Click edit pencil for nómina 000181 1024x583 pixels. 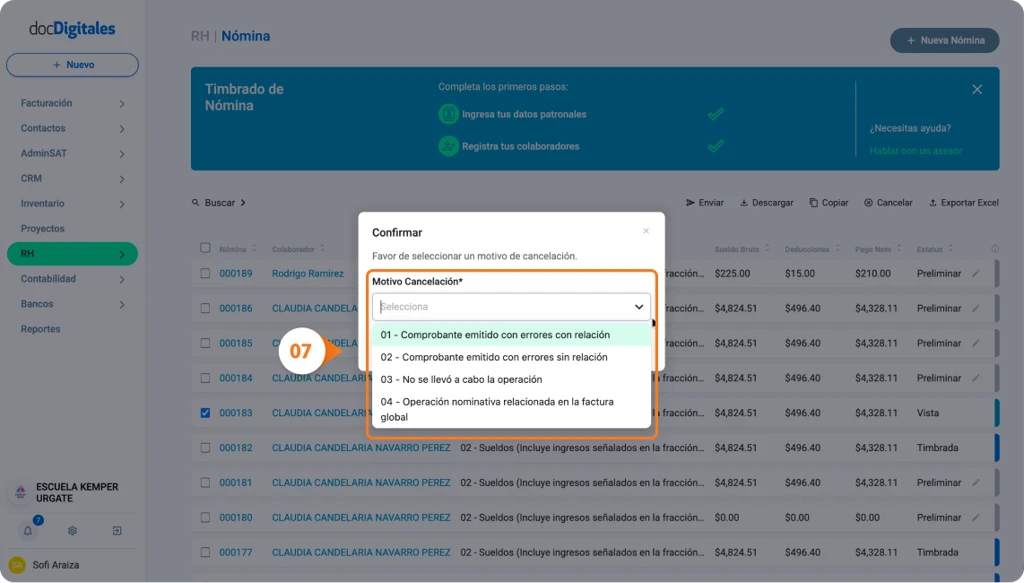click(x=976, y=482)
